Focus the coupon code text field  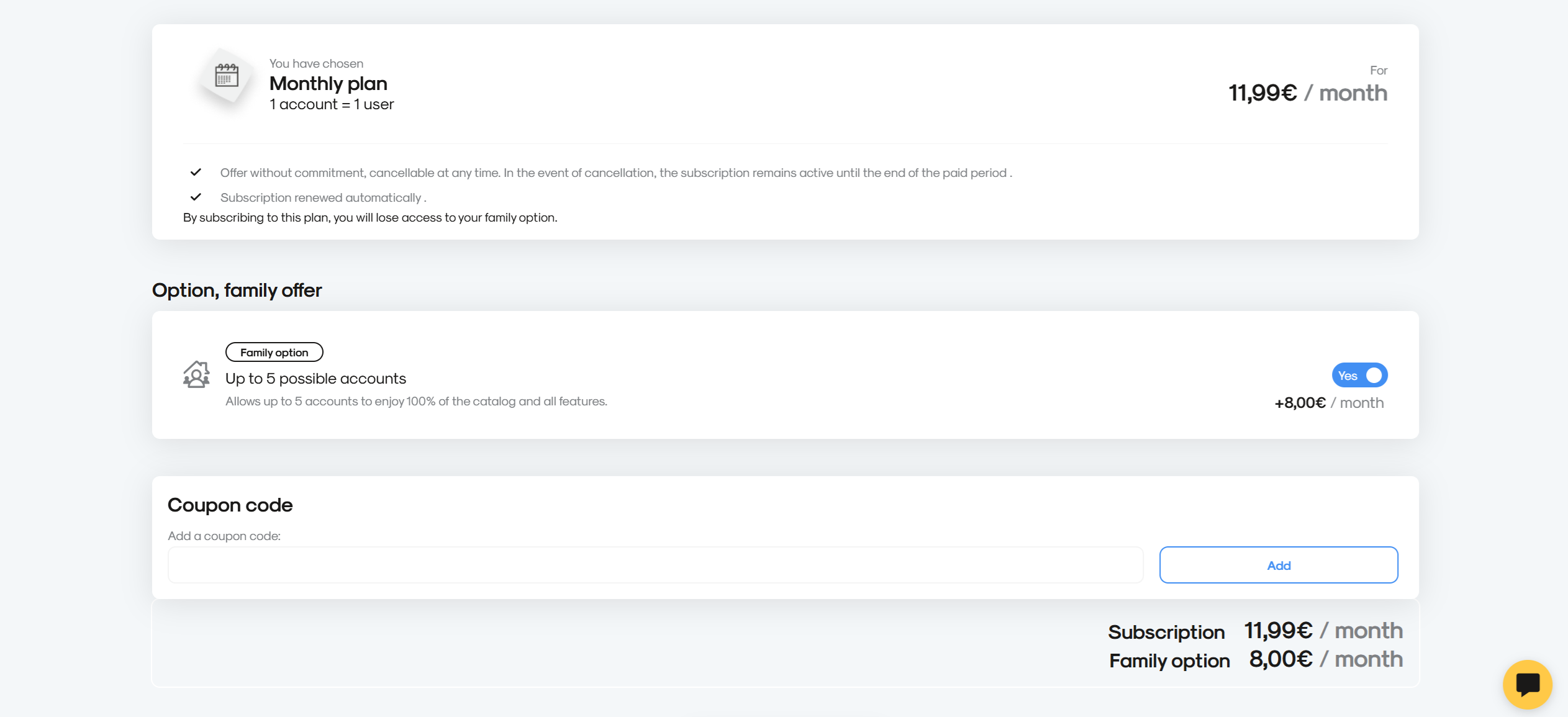655,565
